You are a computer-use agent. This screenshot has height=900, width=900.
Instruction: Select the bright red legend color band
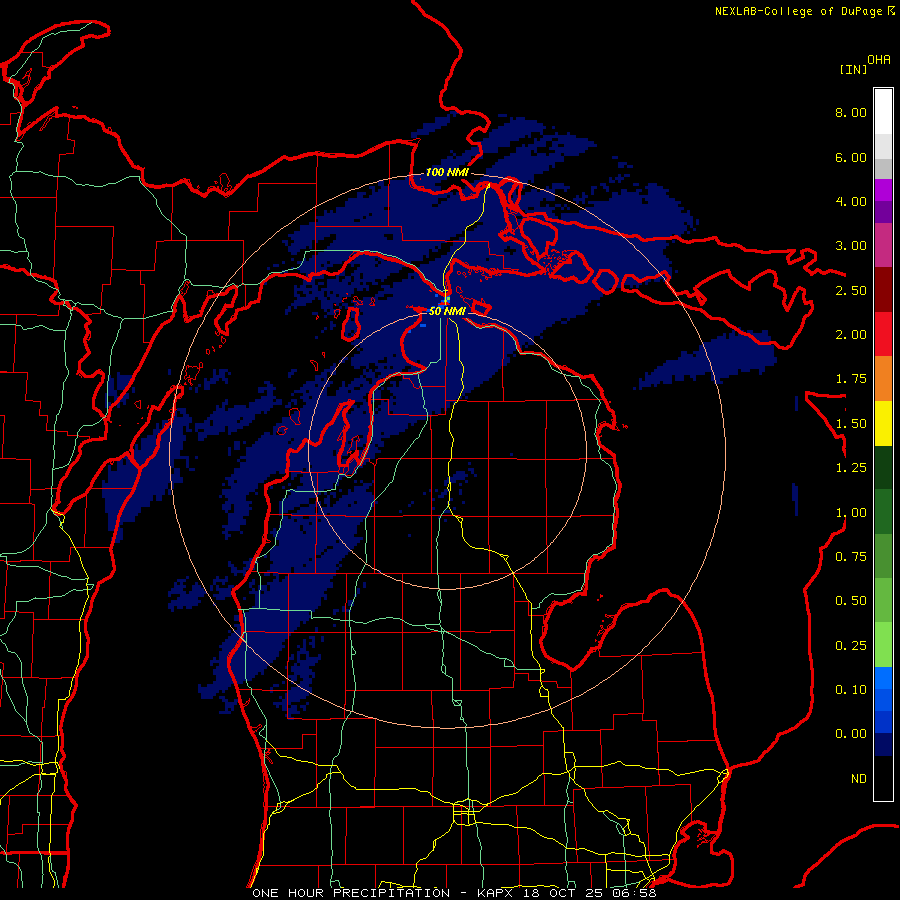pos(883,334)
